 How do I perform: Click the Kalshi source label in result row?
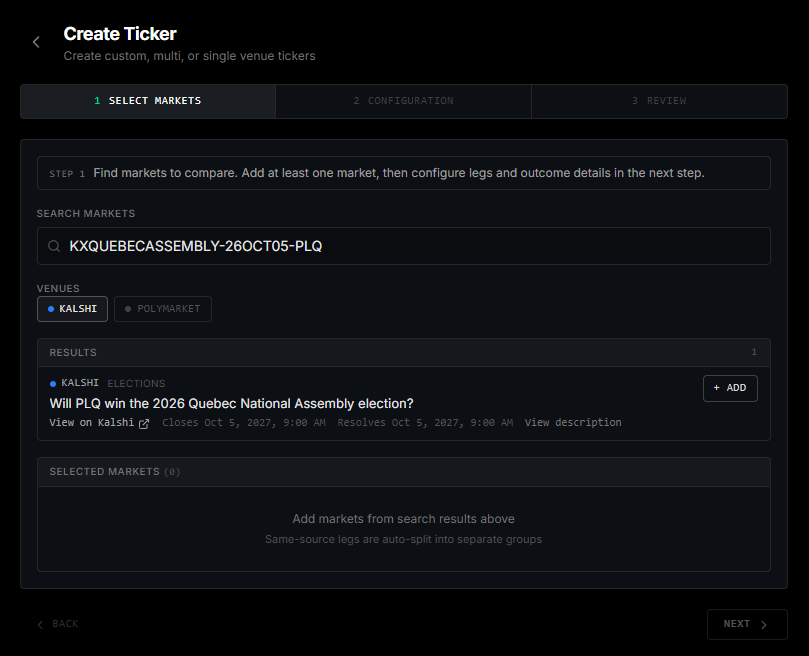80,383
